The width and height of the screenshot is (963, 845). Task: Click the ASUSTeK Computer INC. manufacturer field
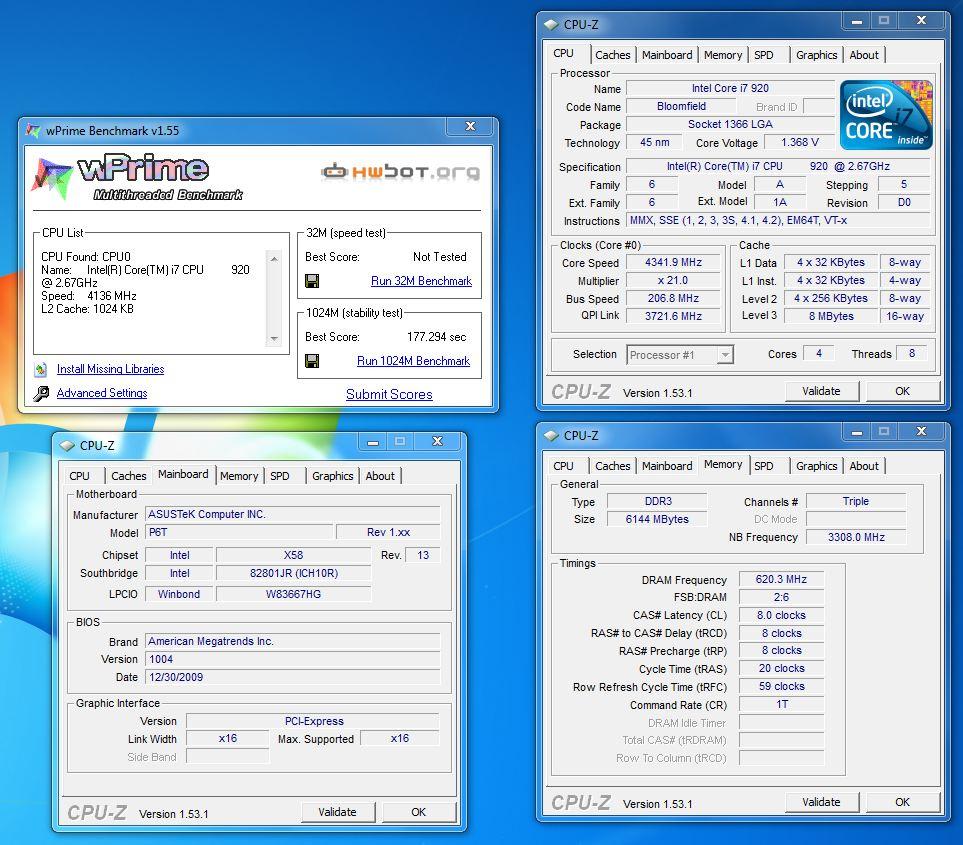pos(293,515)
